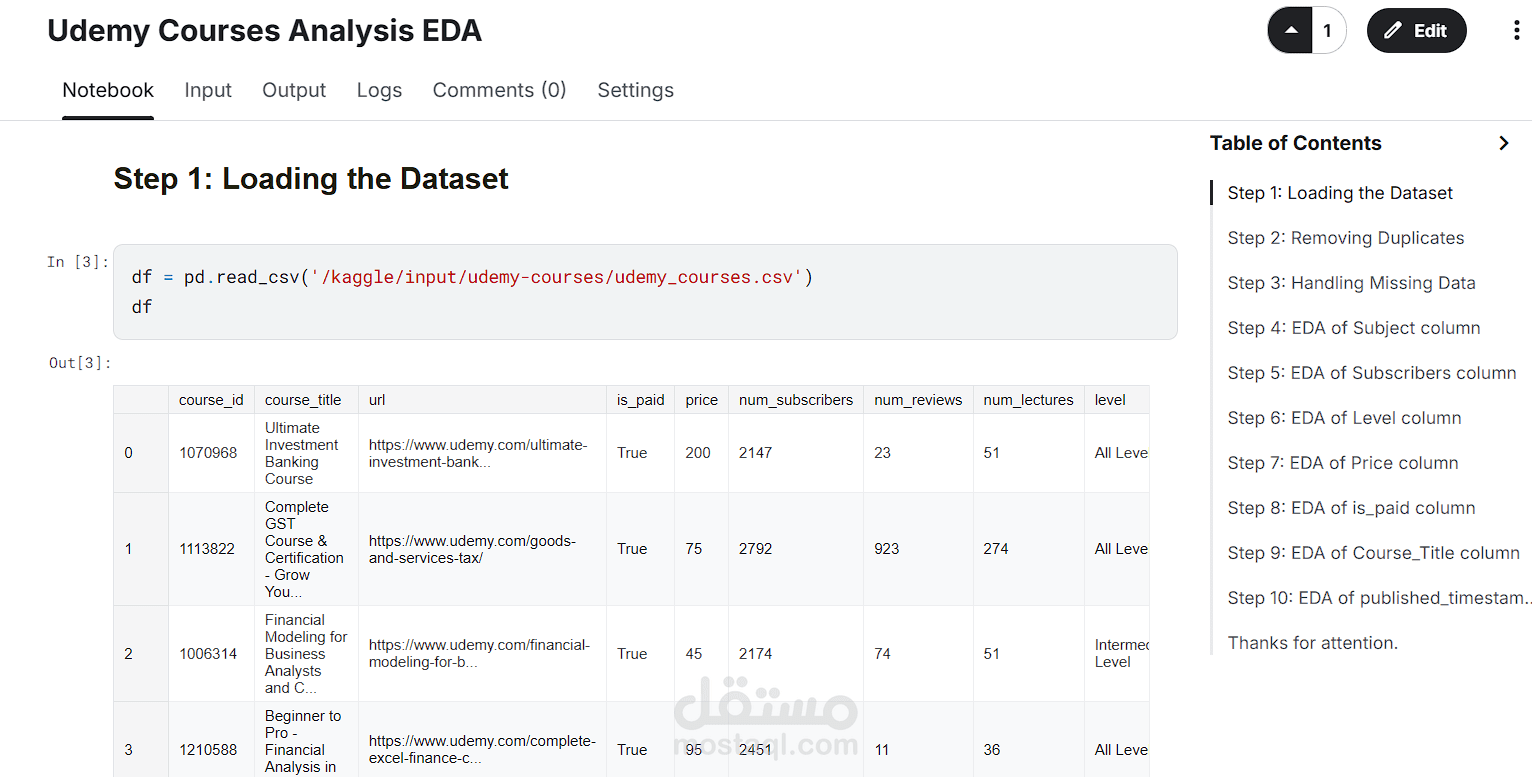Switch to the Notebook tab
Image resolution: width=1532 pixels, height=777 pixels.
tap(108, 90)
